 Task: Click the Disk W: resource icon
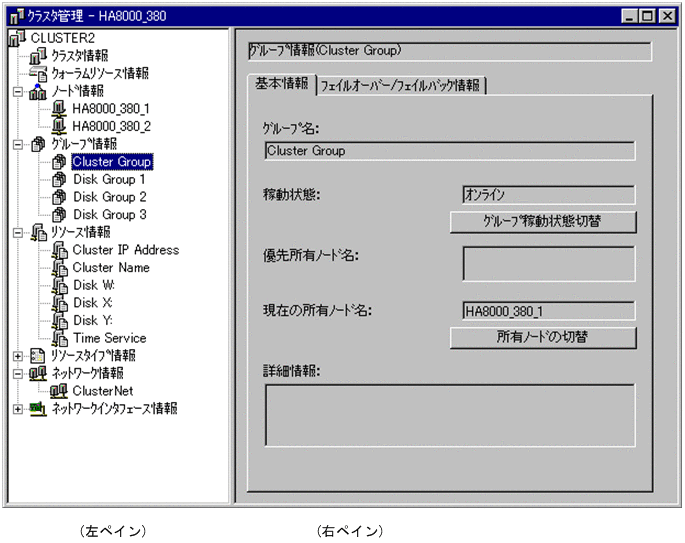pos(60,285)
